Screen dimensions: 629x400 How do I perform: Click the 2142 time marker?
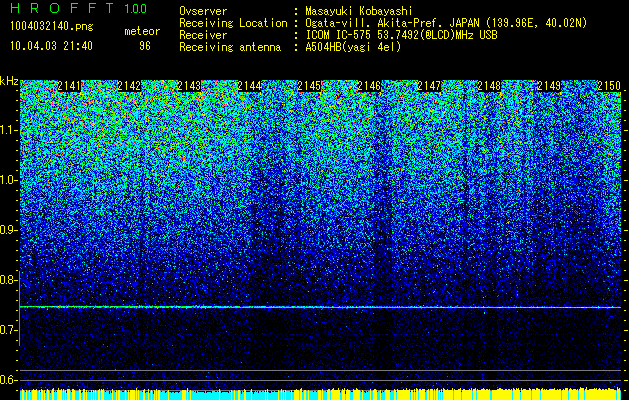129,86
